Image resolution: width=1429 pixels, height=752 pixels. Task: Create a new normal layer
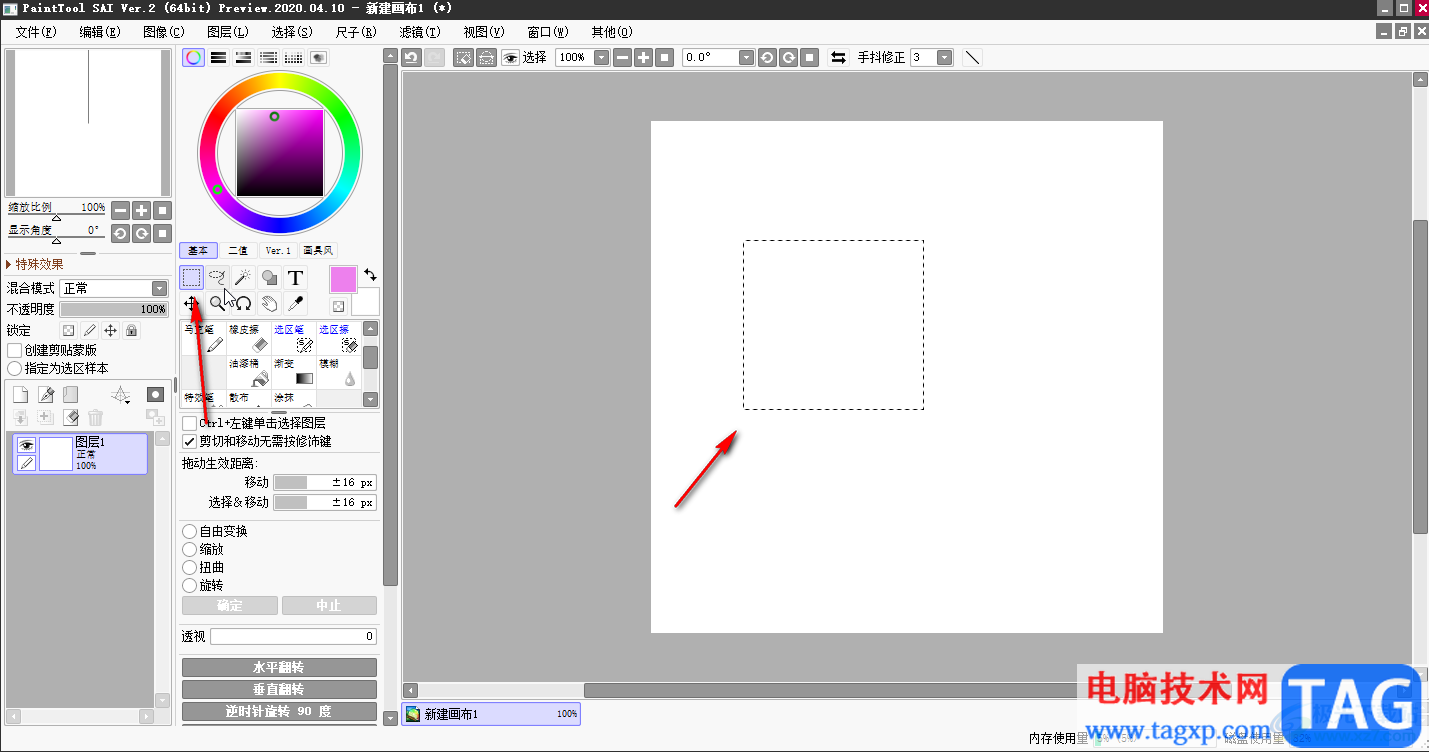(20, 395)
